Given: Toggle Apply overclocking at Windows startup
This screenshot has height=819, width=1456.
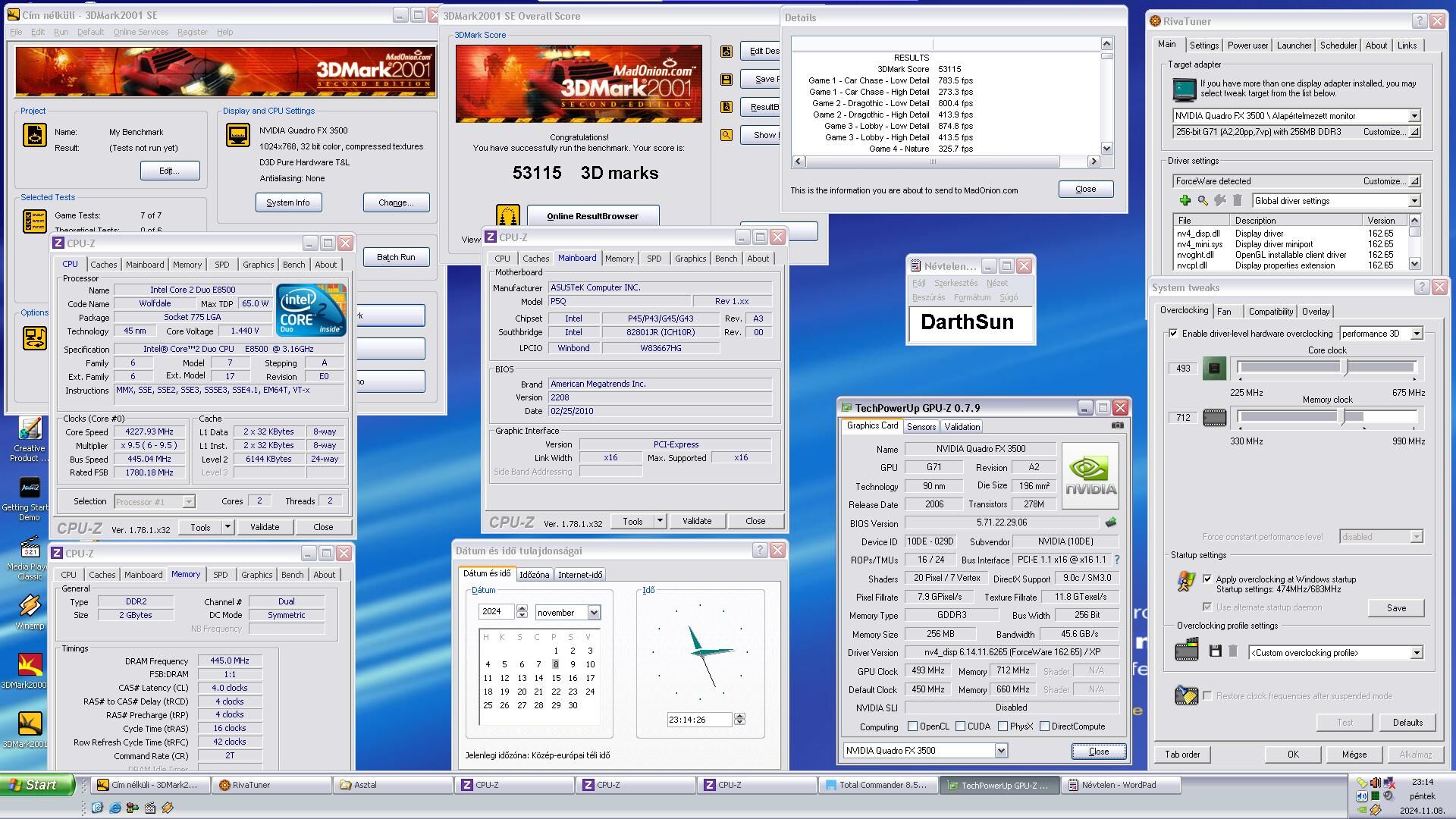Looking at the screenshot, I should pos(1207,579).
